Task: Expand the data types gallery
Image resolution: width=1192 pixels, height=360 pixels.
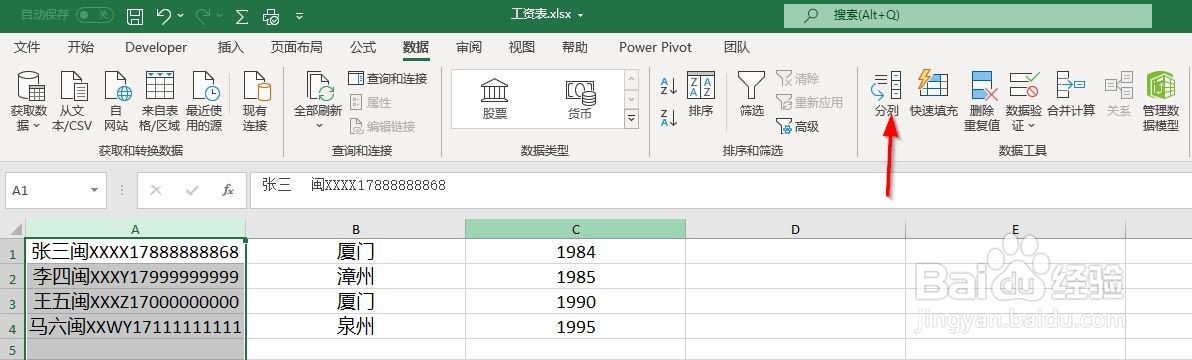Action: [x=632, y=118]
